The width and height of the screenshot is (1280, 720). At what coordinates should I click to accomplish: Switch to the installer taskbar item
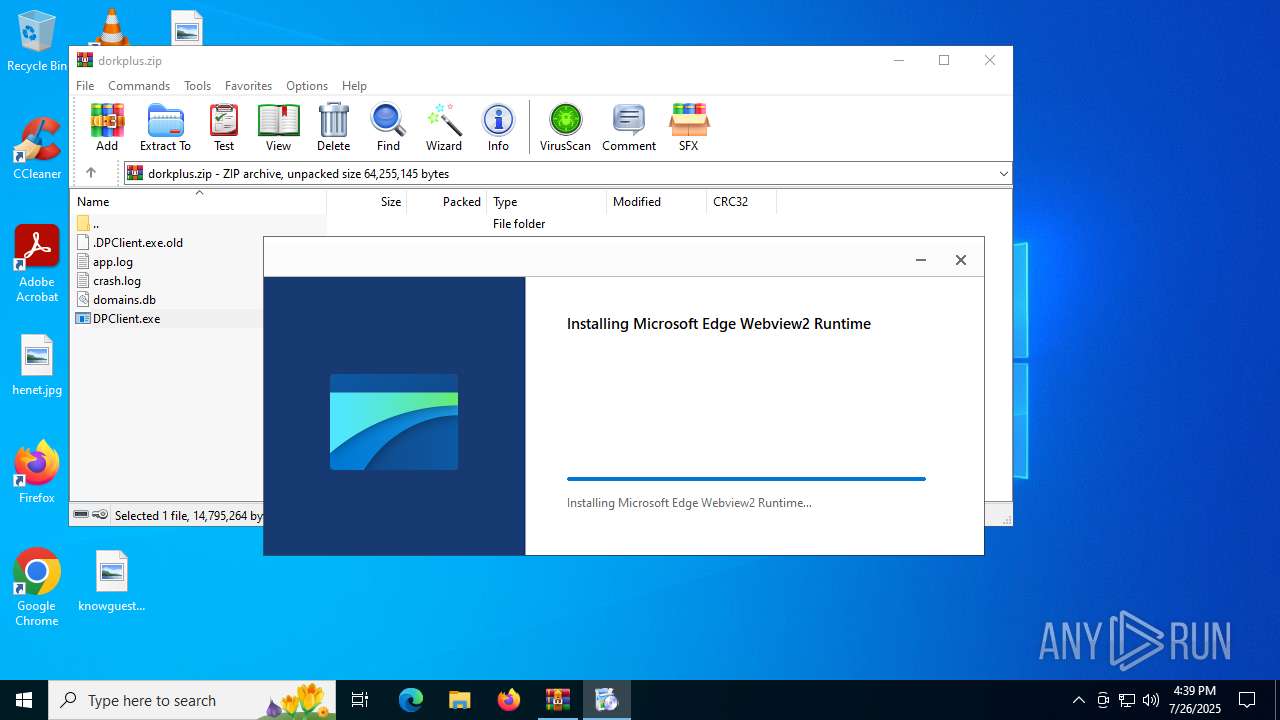click(x=607, y=700)
